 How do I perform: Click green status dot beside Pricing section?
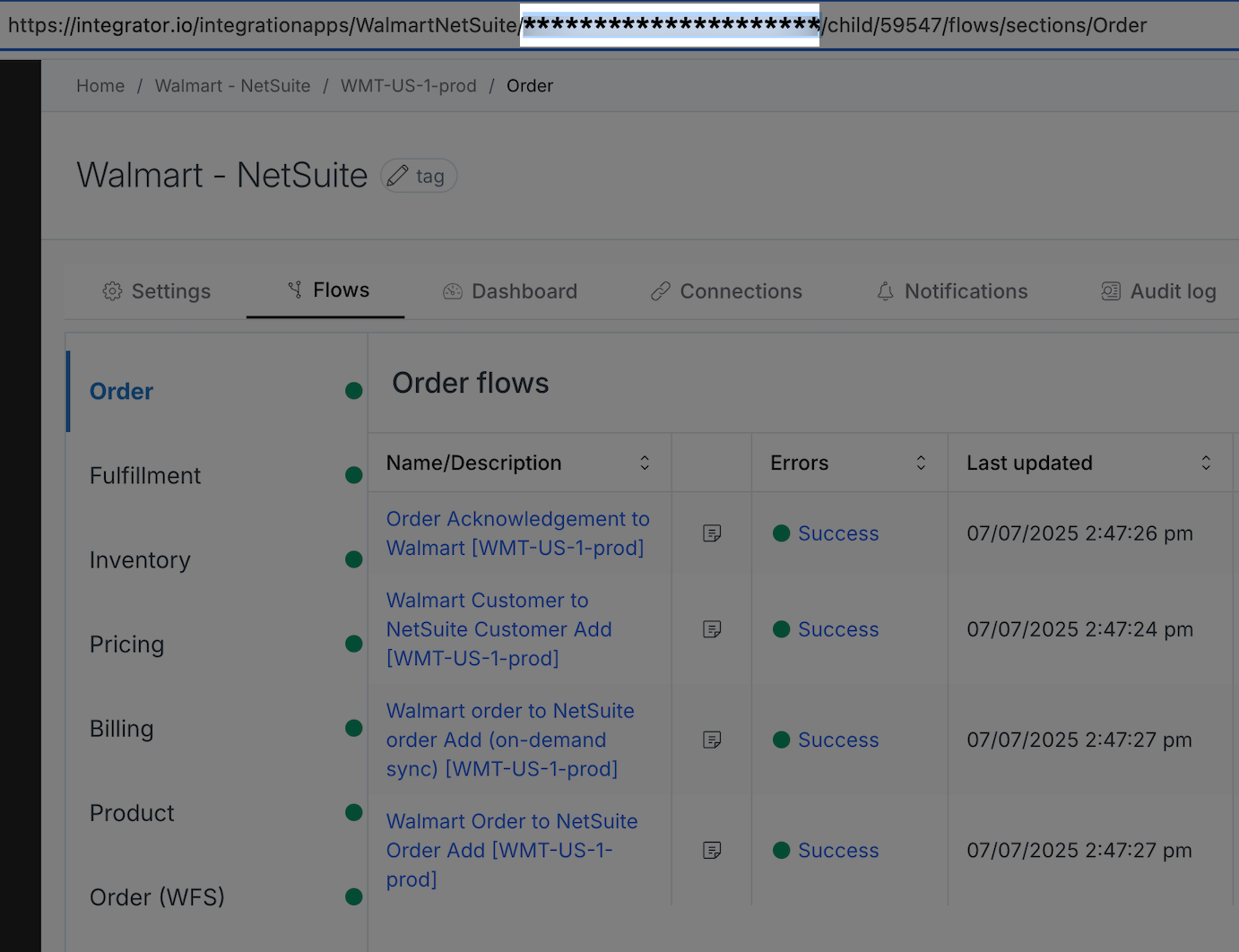(354, 644)
